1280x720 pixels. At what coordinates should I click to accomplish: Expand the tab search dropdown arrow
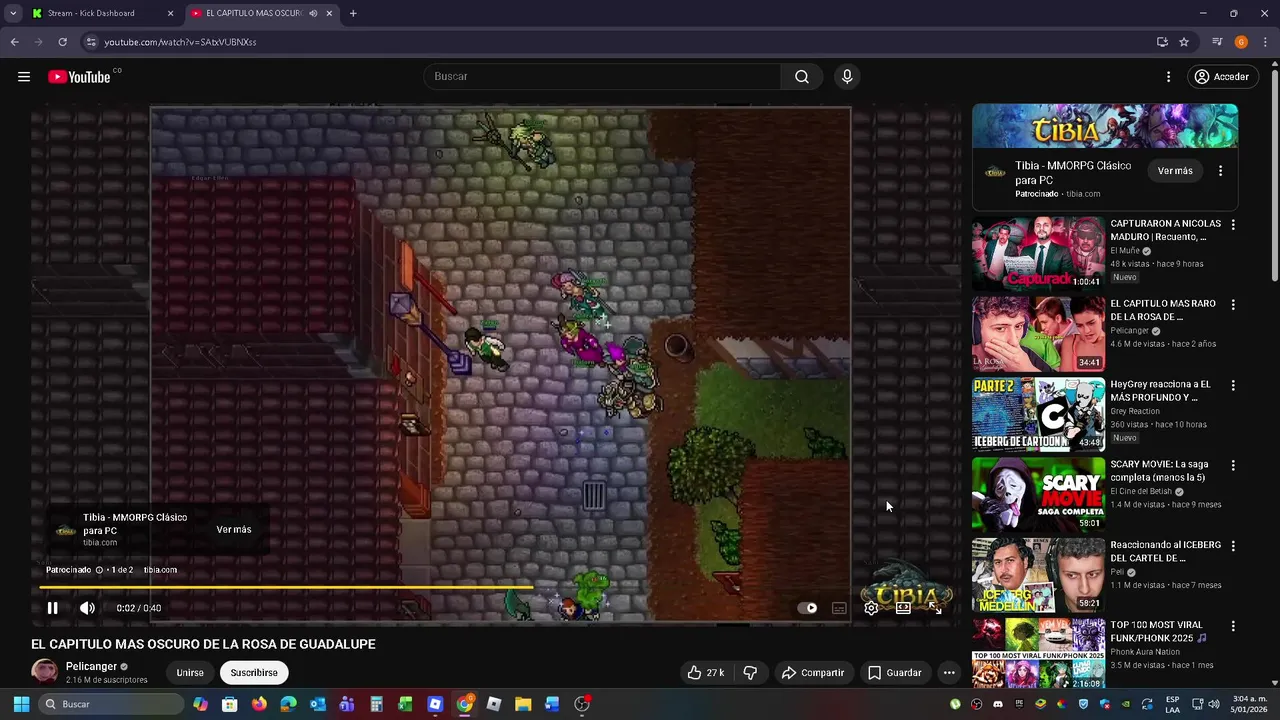pyautogui.click(x=13, y=13)
